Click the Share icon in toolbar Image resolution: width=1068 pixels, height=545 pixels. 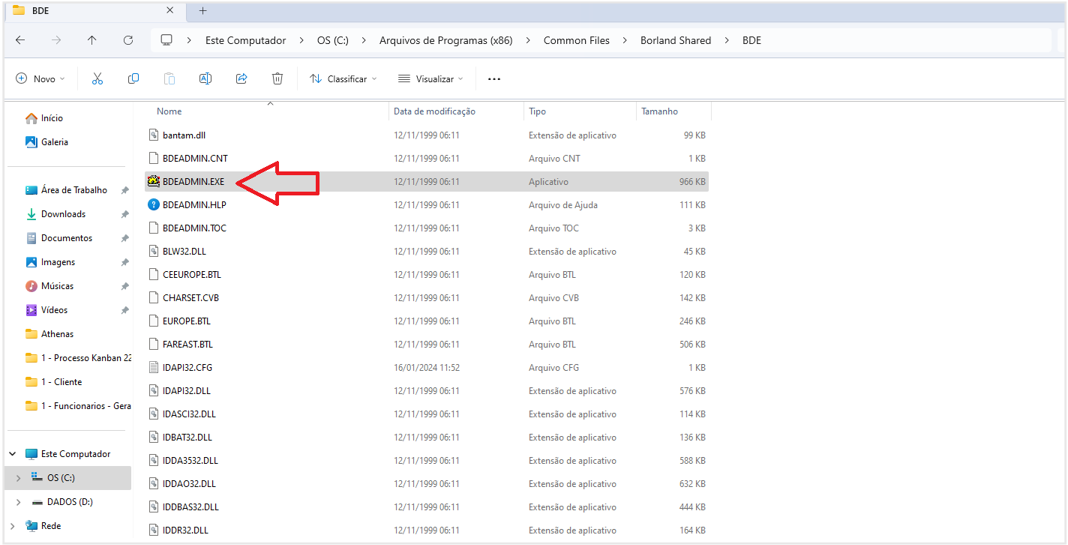tap(241, 78)
